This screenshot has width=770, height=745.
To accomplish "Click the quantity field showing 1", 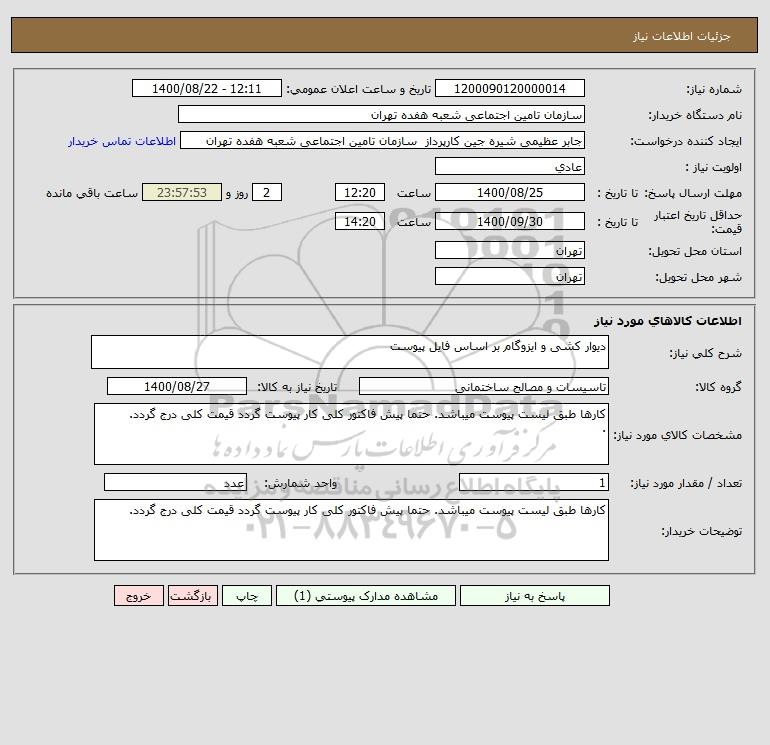I will (534, 482).
